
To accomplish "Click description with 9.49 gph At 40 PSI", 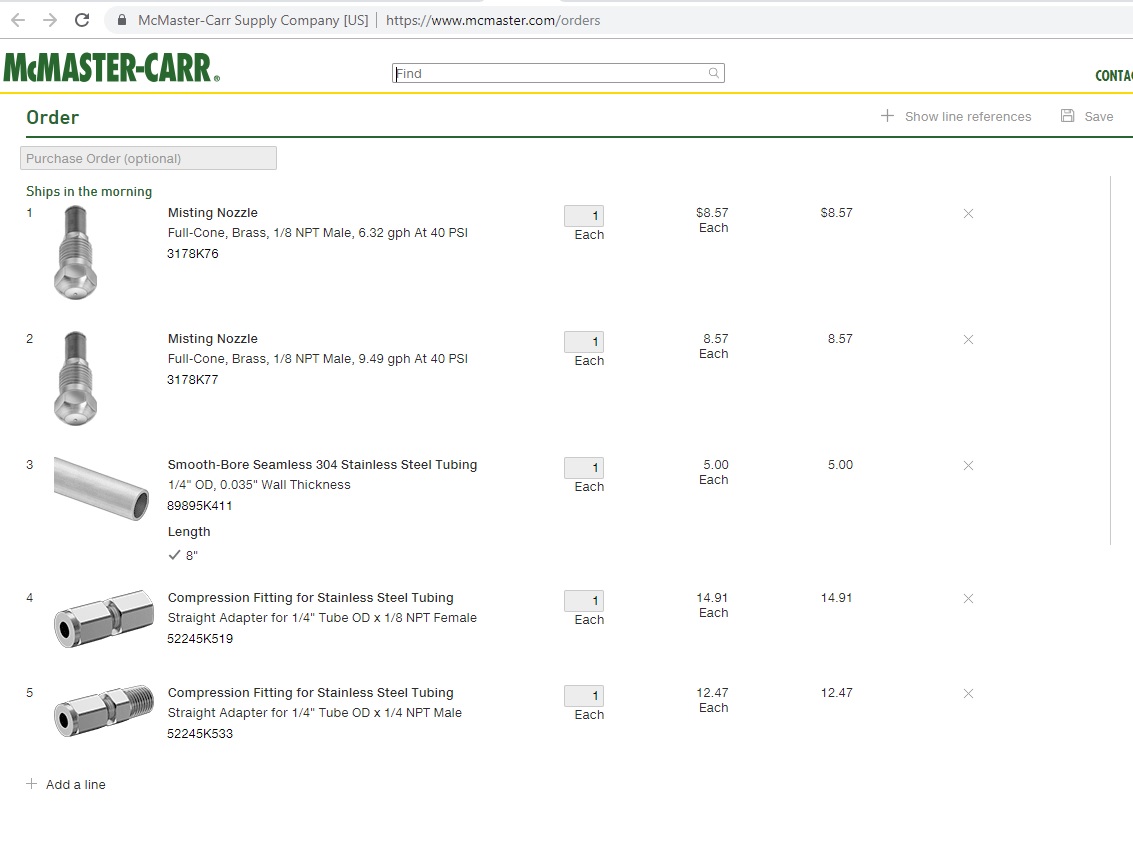I will click(318, 358).
